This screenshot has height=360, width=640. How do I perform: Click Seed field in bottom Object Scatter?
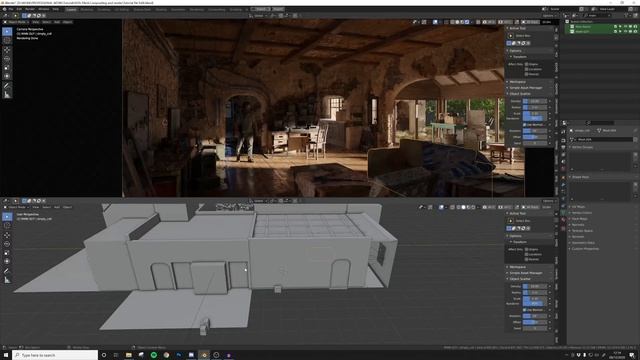[x=535, y=328]
